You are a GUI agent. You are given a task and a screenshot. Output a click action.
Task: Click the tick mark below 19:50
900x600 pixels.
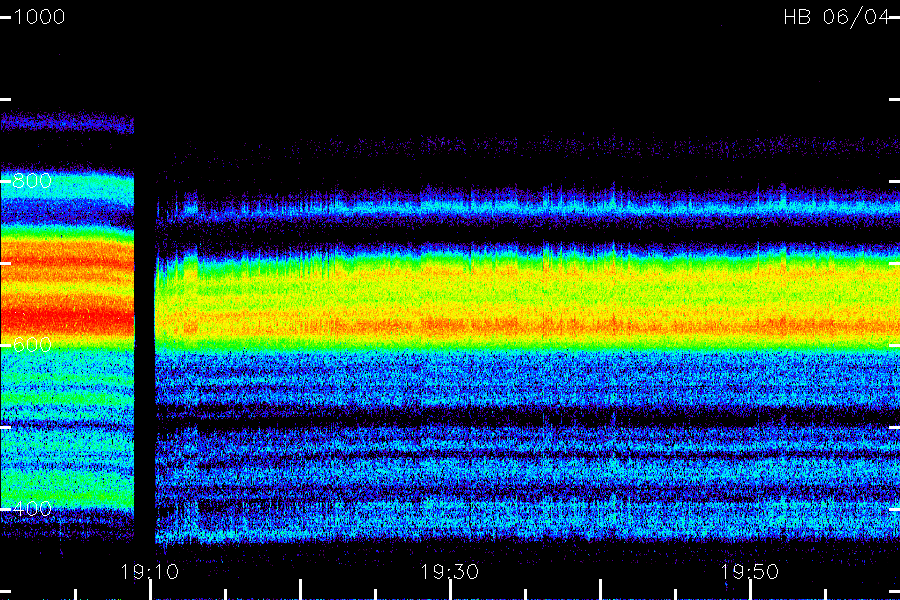pos(750,590)
